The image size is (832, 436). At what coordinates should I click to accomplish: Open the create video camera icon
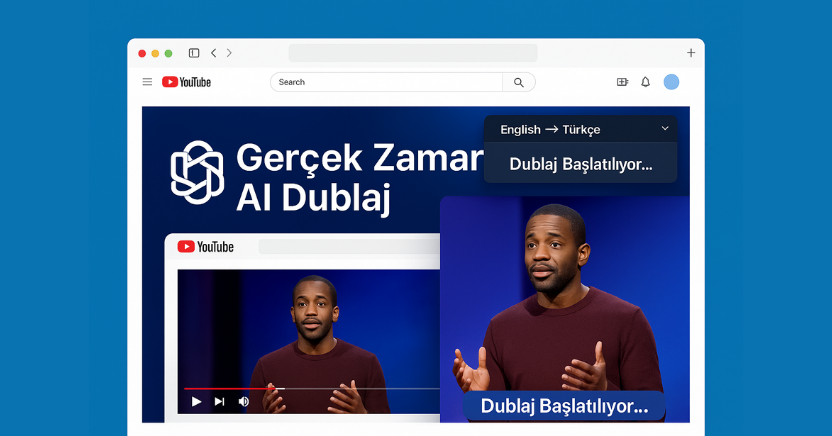pos(622,82)
